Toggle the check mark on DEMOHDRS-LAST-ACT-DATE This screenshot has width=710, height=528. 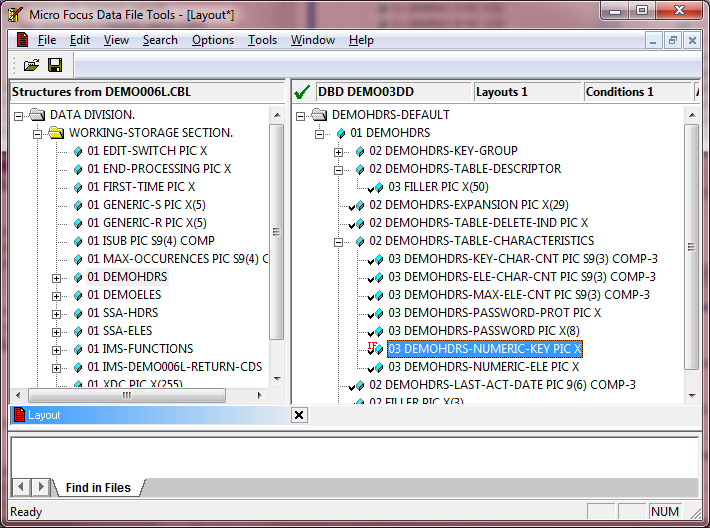[355, 385]
